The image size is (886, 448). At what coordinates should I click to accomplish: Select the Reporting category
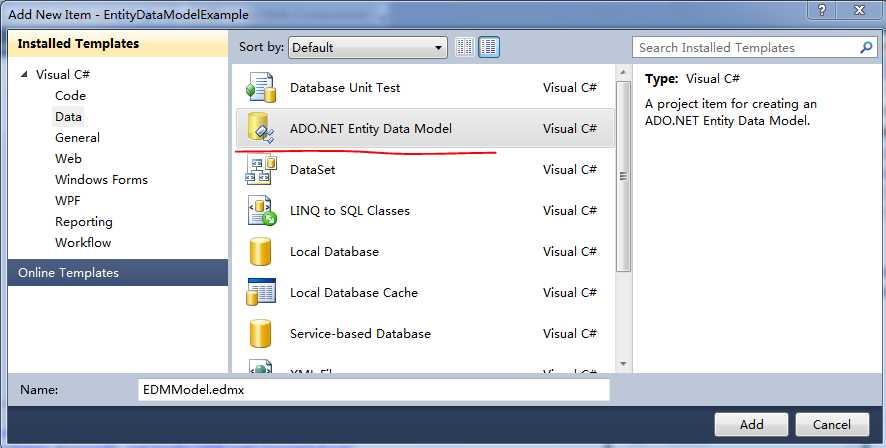(x=84, y=221)
